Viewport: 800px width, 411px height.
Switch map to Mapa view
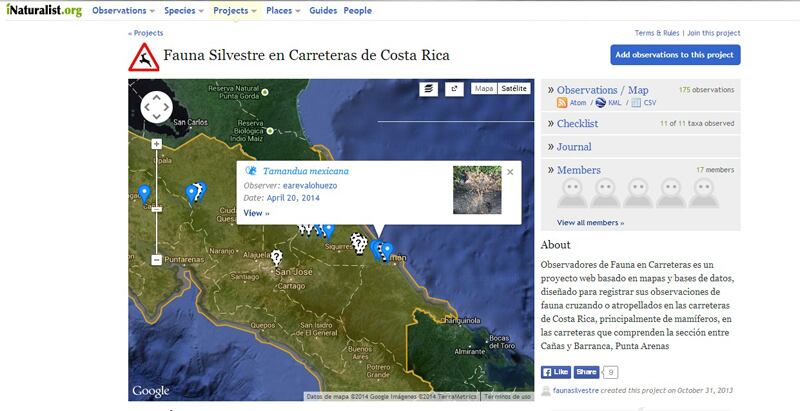tap(483, 89)
